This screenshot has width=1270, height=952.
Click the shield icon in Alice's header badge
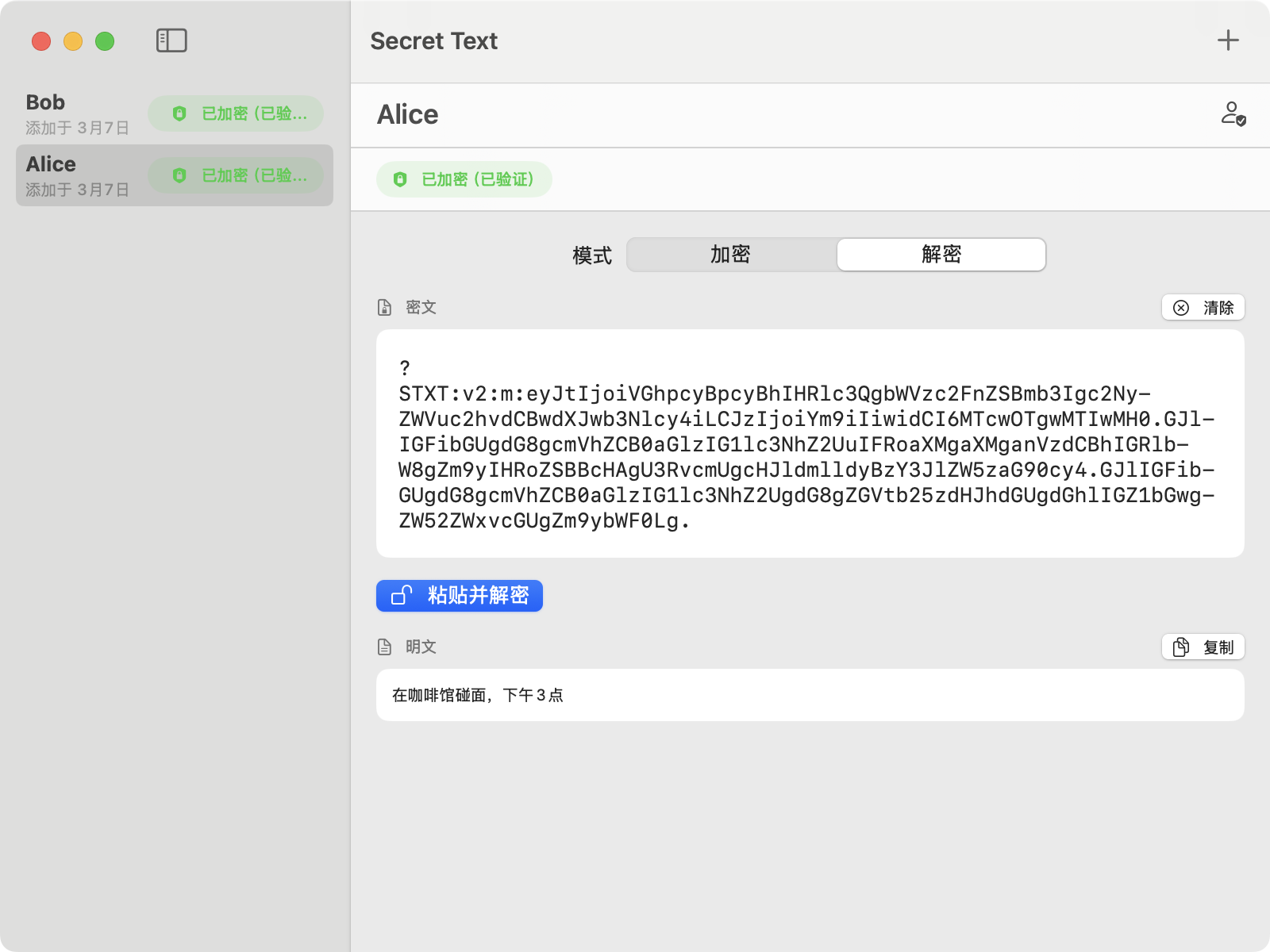[400, 179]
